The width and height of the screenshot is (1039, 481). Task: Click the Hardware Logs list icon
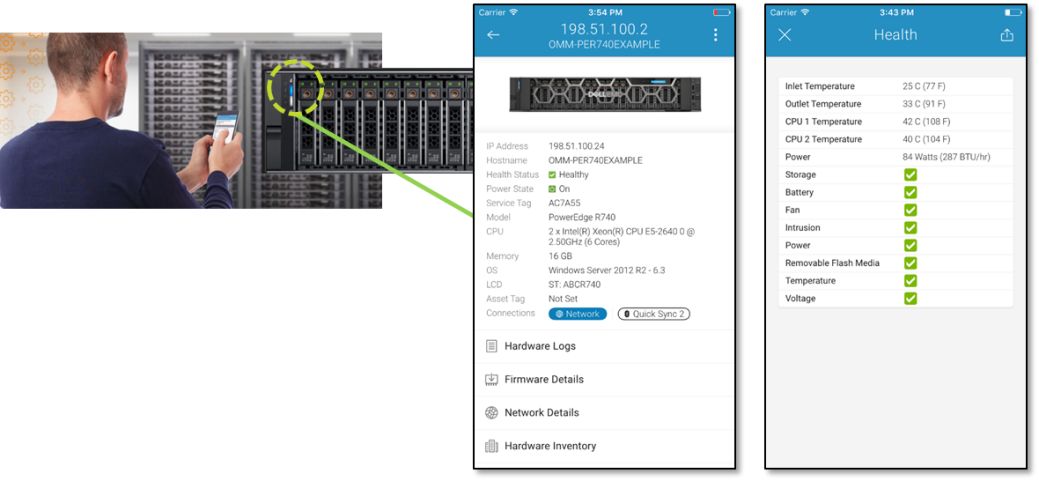click(x=491, y=346)
